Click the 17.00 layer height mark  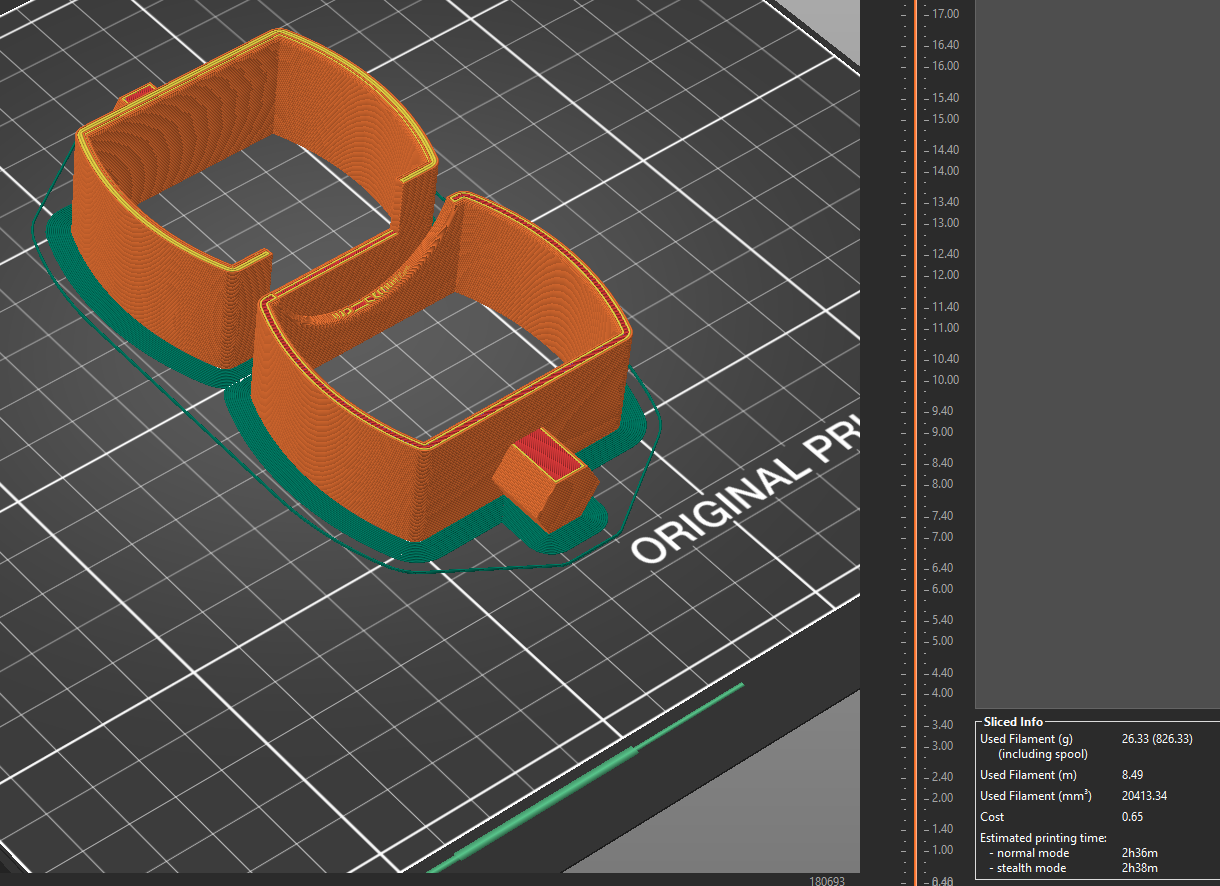pyautogui.click(x=945, y=14)
